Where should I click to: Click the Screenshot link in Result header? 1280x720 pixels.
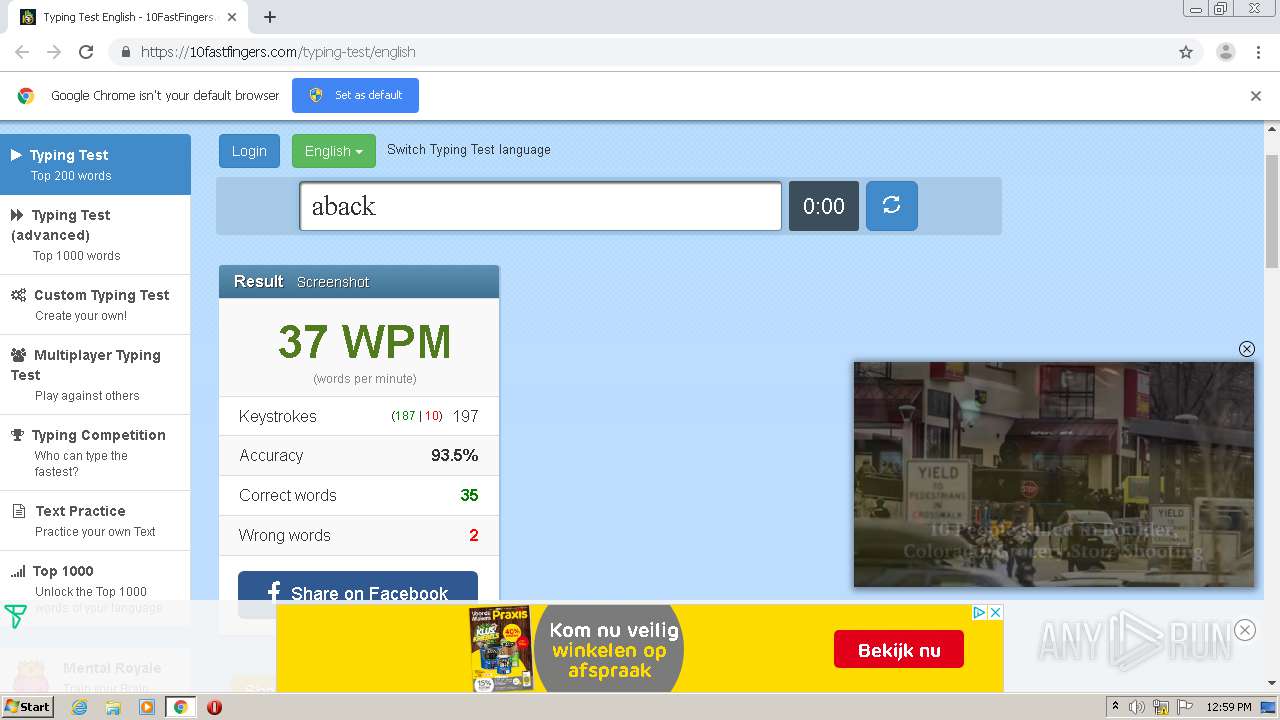333,282
